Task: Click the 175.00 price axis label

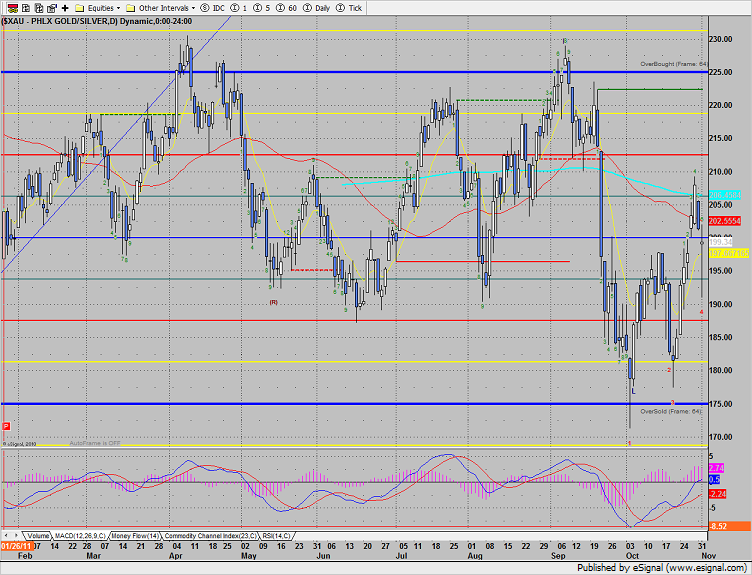Action: point(721,404)
